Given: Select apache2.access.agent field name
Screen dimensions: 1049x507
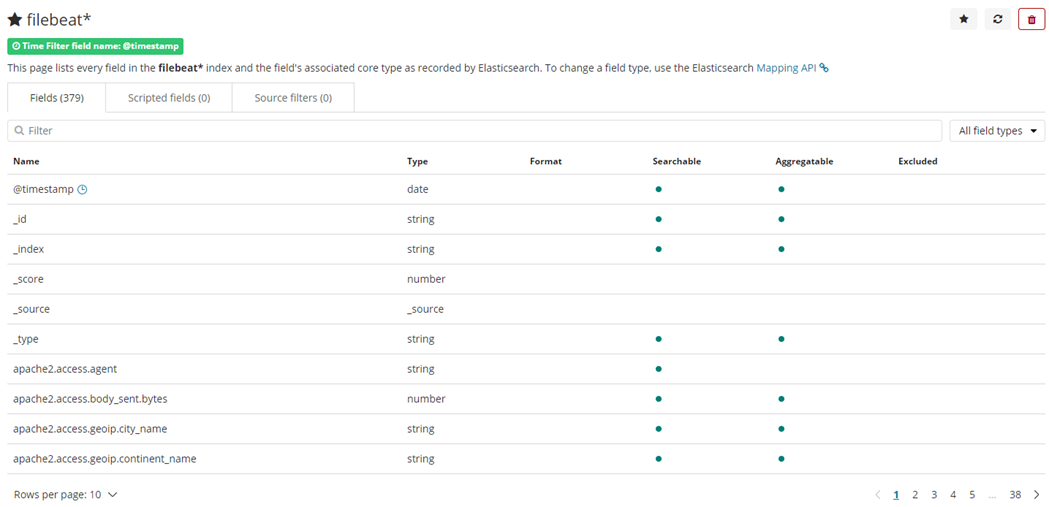Looking at the screenshot, I should (x=66, y=369).
